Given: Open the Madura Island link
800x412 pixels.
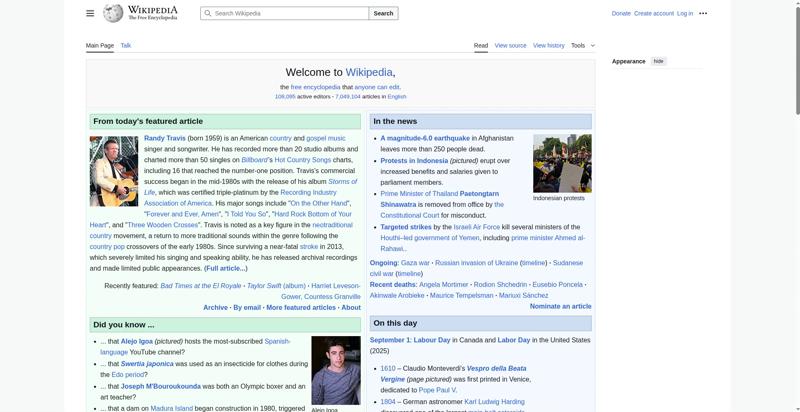Looking at the screenshot, I should (171, 408).
